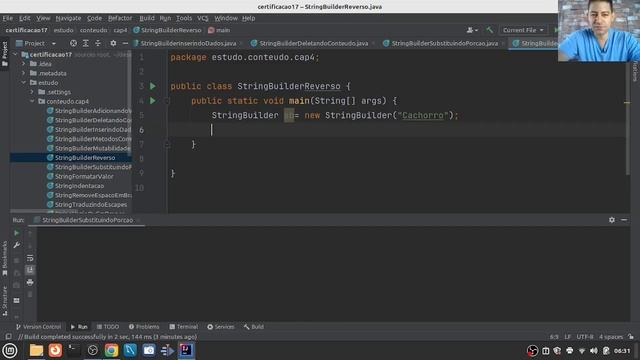Viewport: 640px width, 360px height.
Task: Click the green Rerun icon in Run panel
Action: tap(16, 233)
